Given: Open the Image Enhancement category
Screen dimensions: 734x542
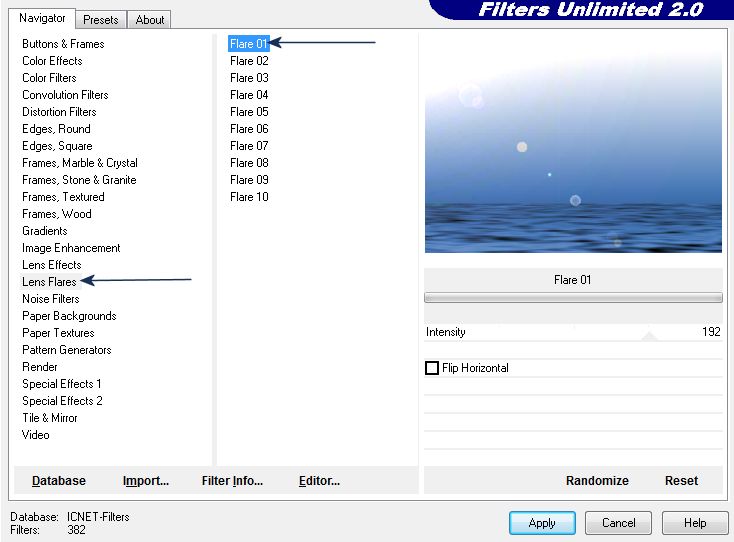Looking at the screenshot, I should [71, 248].
